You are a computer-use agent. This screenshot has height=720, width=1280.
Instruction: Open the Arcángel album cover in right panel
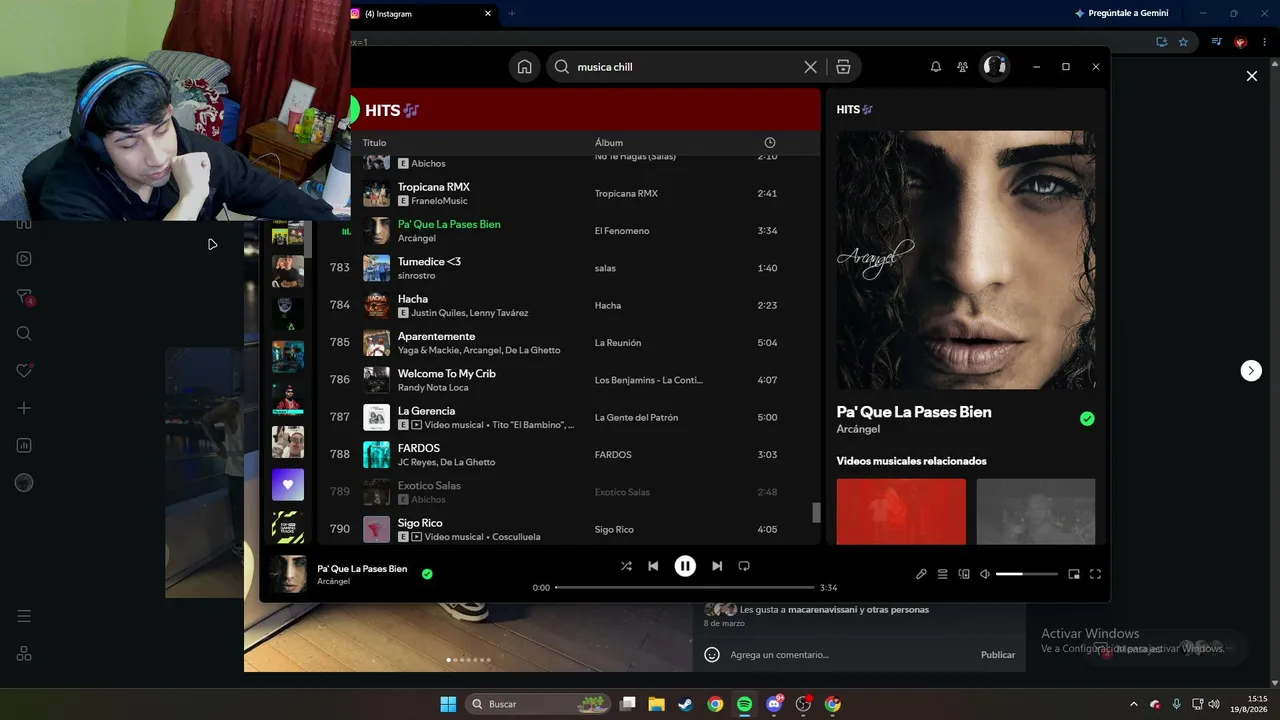pyautogui.click(x=966, y=260)
